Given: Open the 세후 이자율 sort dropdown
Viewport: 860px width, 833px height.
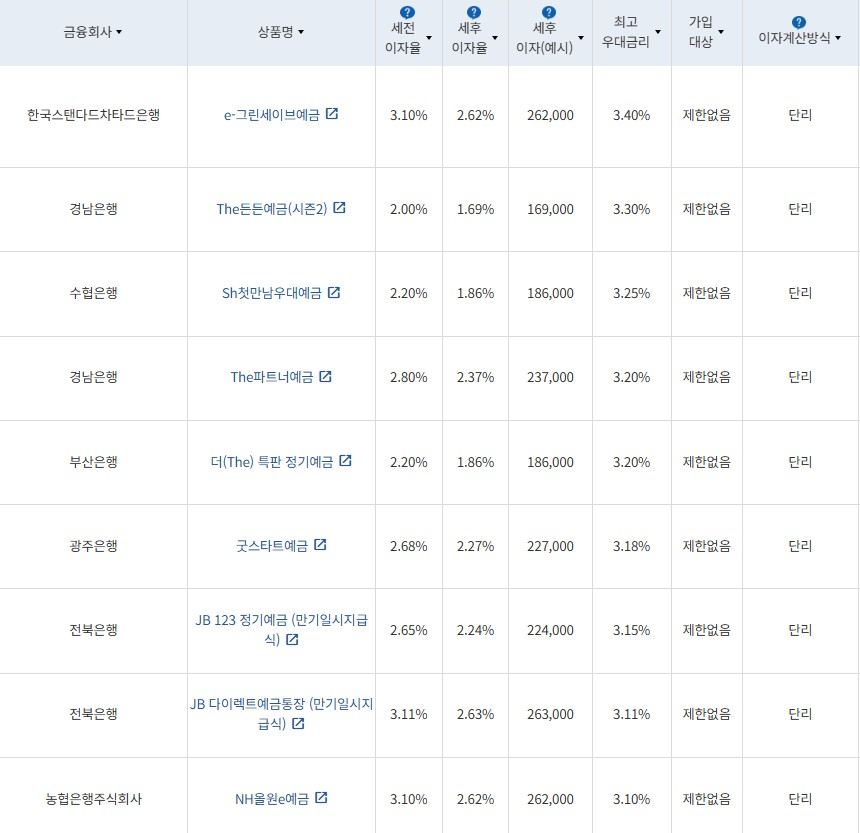Looking at the screenshot, I should [x=496, y=40].
